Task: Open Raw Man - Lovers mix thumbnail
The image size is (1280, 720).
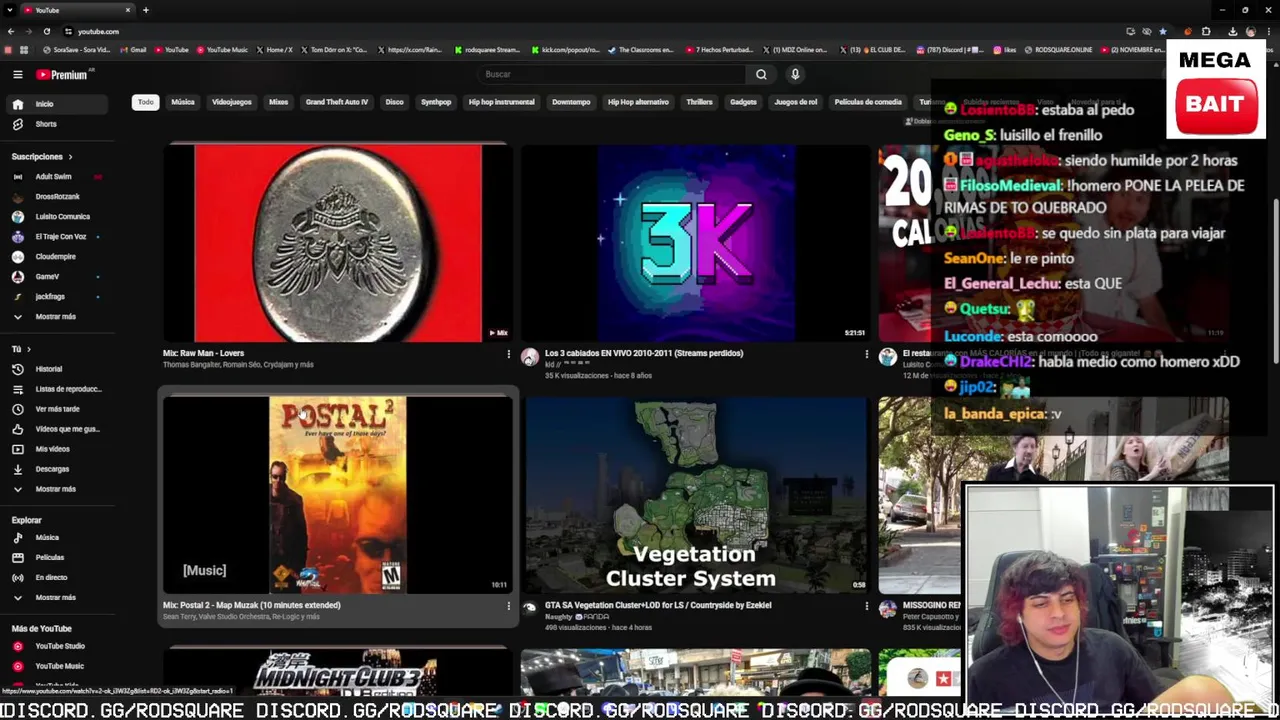Action: click(x=338, y=243)
